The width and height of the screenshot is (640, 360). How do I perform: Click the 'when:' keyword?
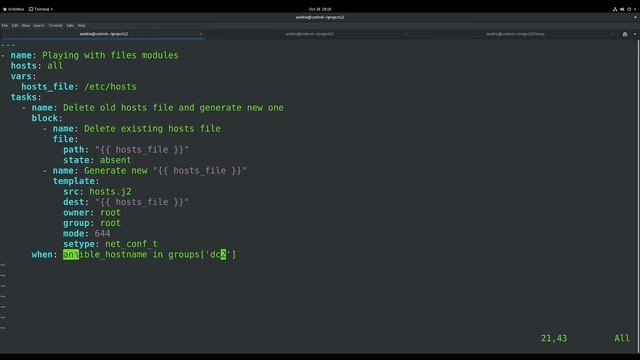(44, 255)
